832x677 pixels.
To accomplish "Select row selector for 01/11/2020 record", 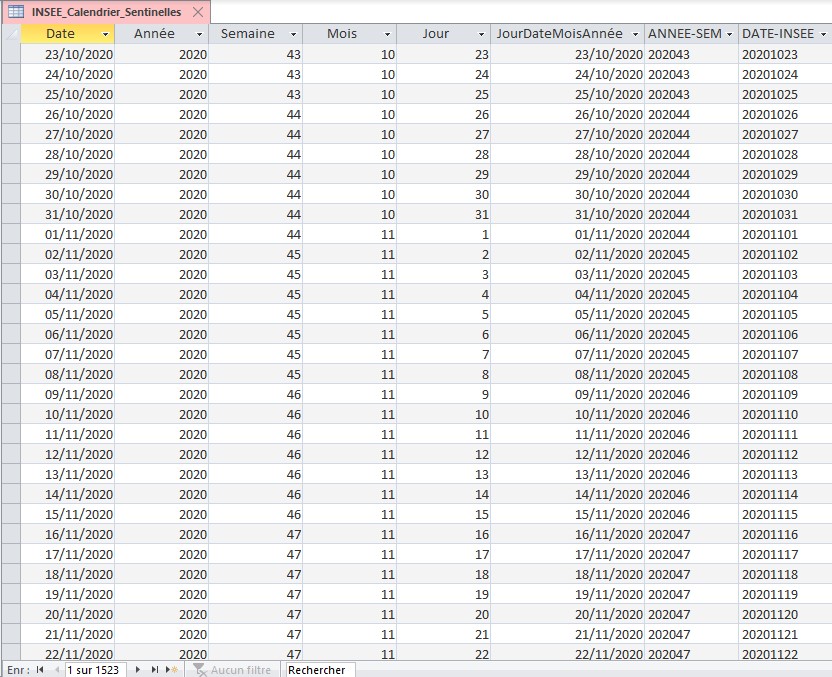I will tap(11, 234).
